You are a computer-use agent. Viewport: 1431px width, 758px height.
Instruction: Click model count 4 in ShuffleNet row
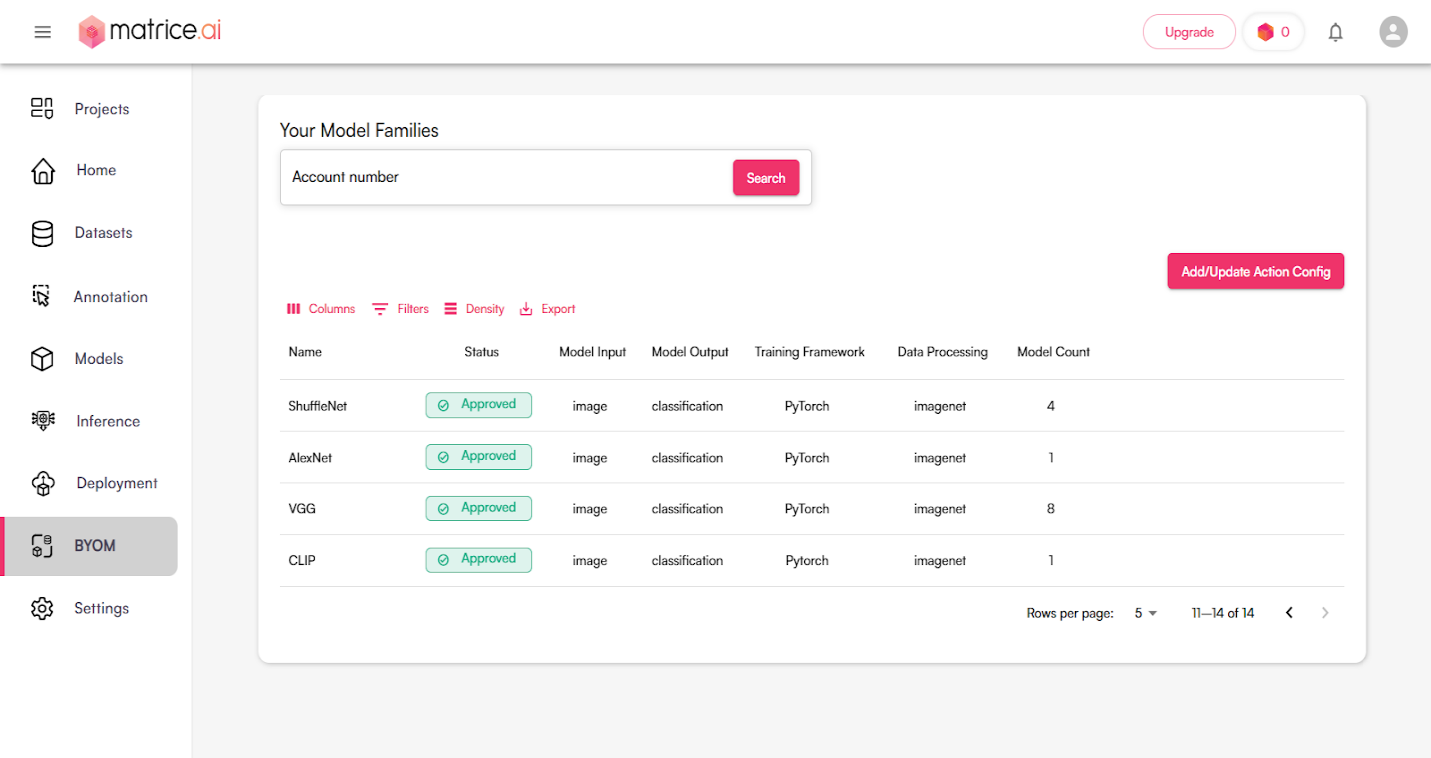click(x=1051, y=406)
